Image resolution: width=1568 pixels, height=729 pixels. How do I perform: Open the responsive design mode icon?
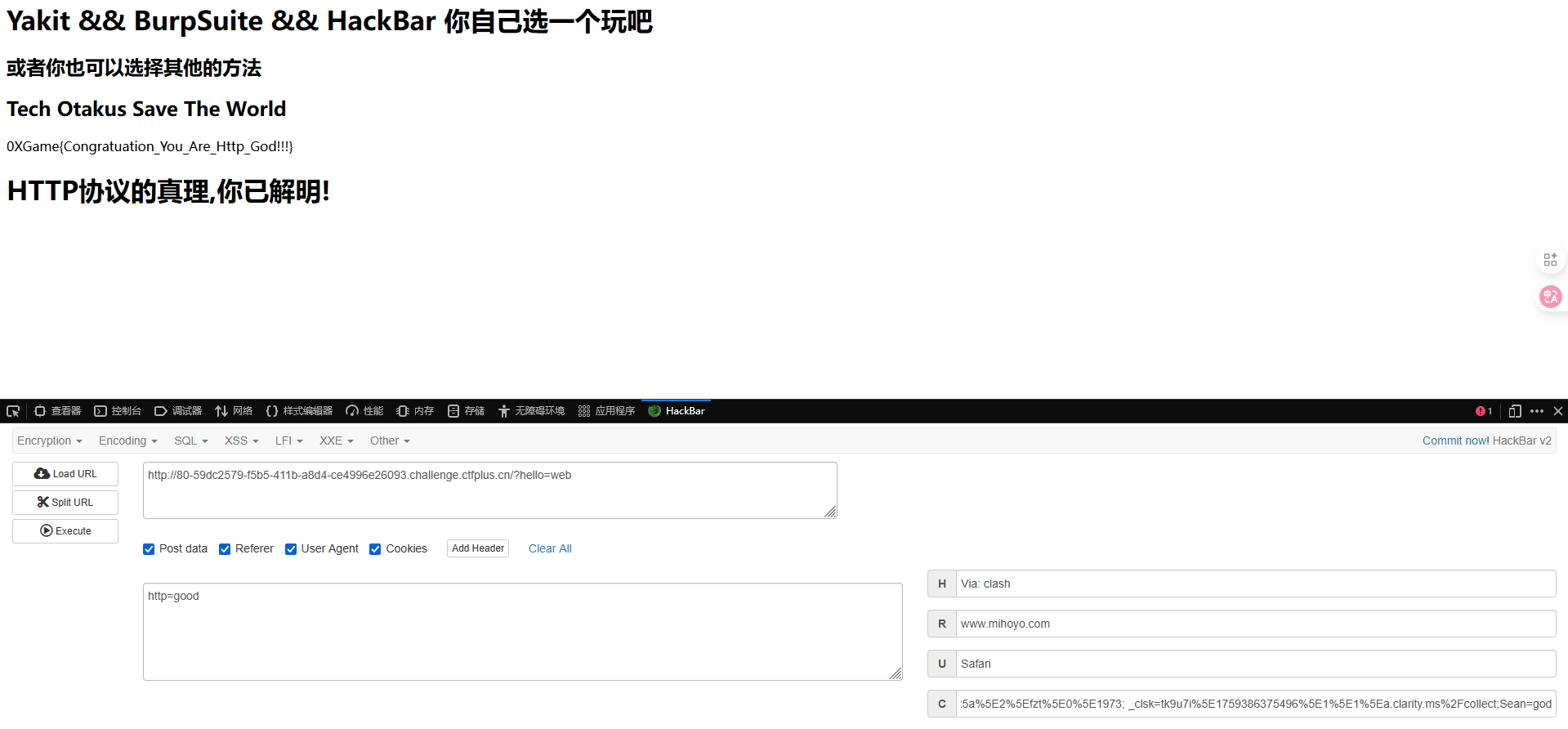click(1515, 411)
